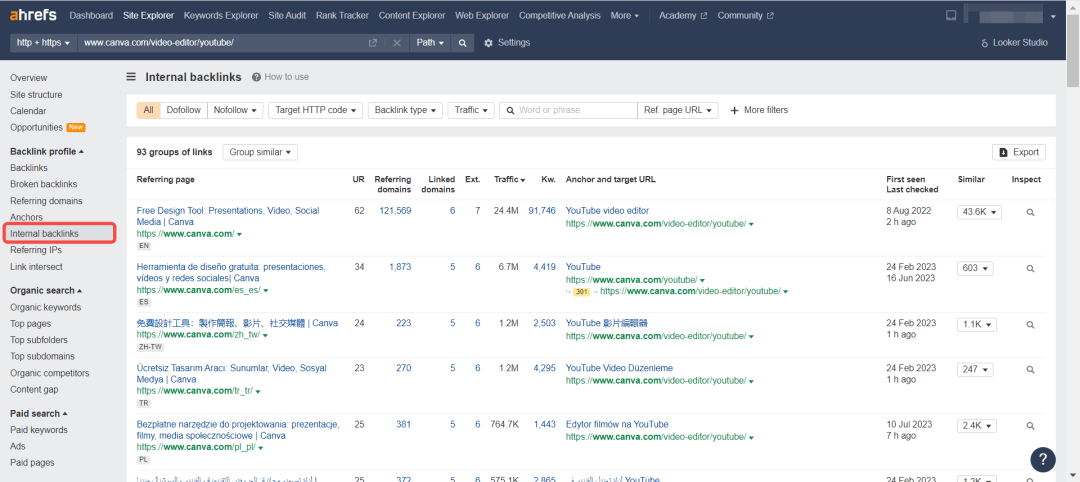Inspect the tr_tr row link
Viewport: 1080px width, 482px height.
click(x=1030, y=370)
